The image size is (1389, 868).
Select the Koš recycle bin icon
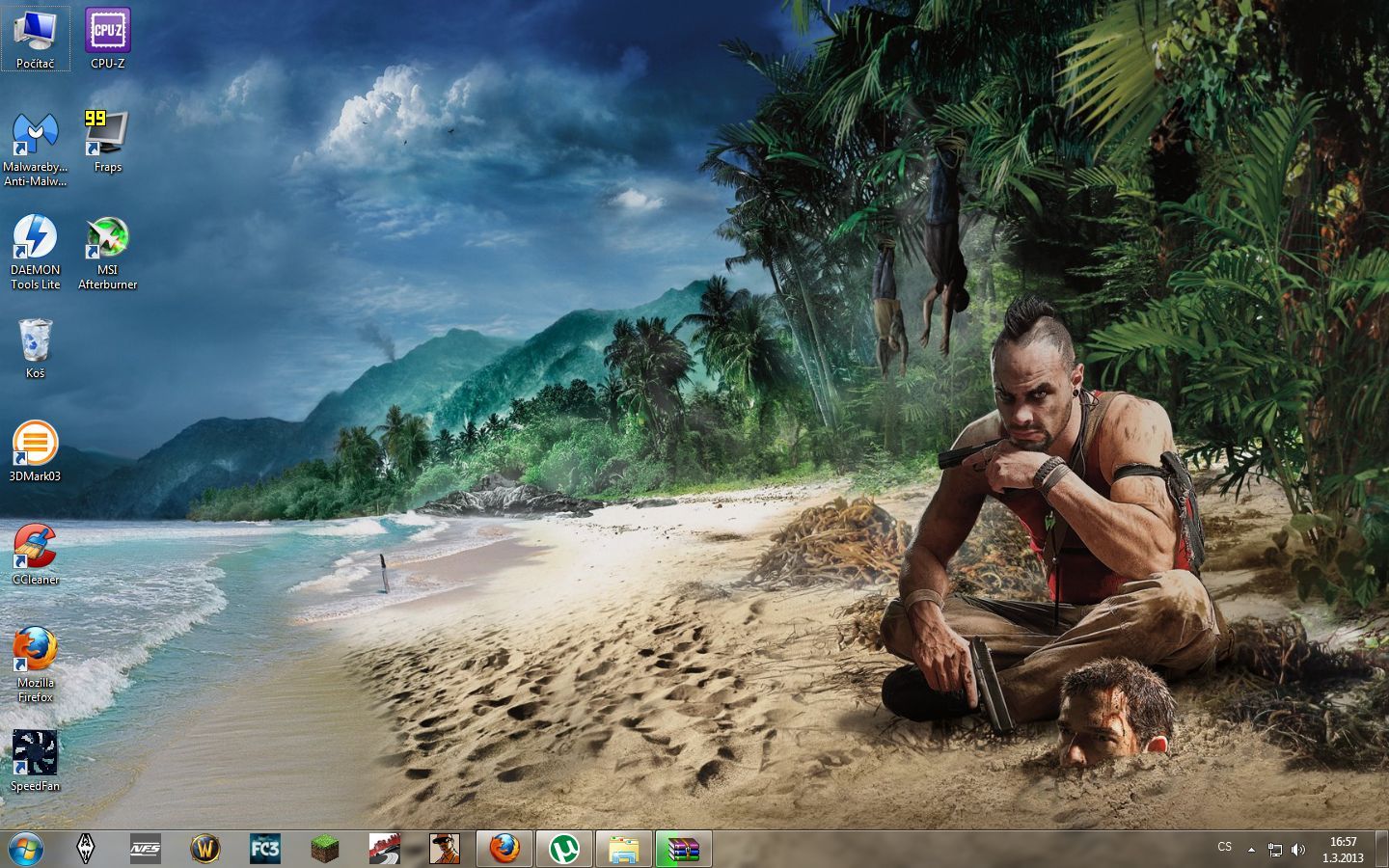point(36,348)
